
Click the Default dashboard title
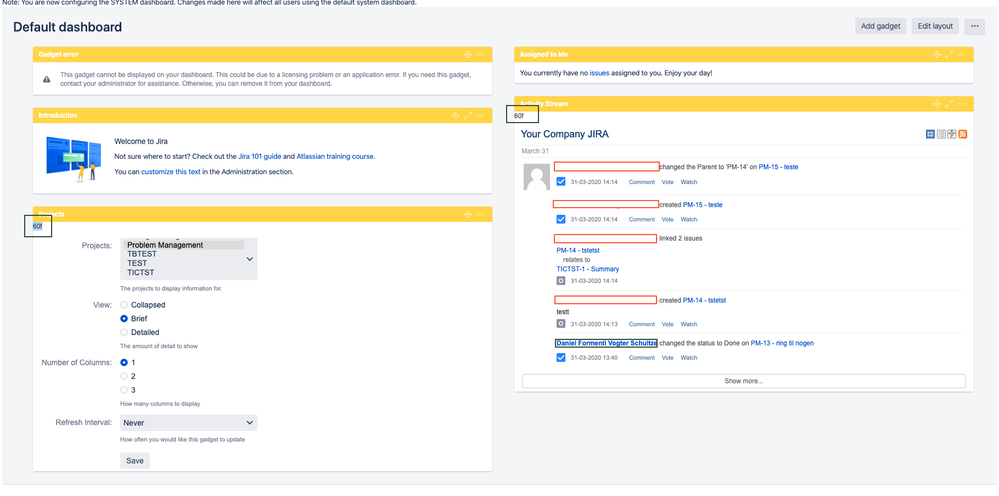tap(68, 27)
